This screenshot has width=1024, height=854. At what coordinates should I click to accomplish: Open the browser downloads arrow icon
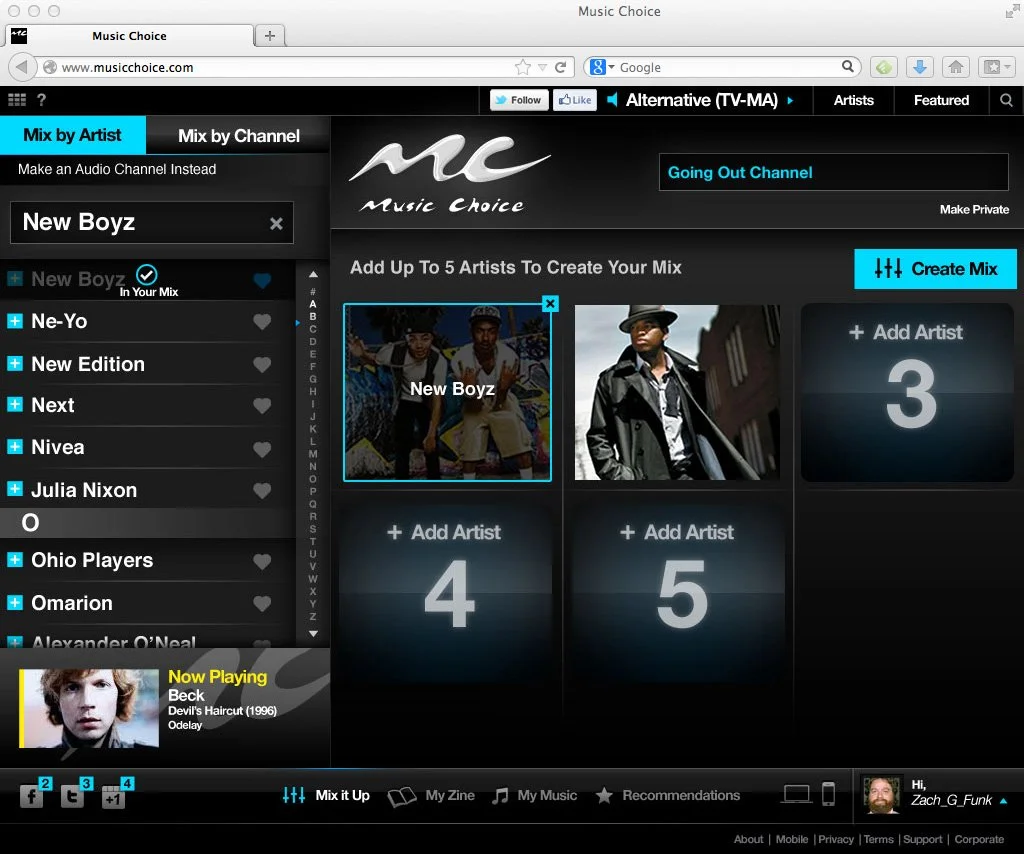click(920, 67)
